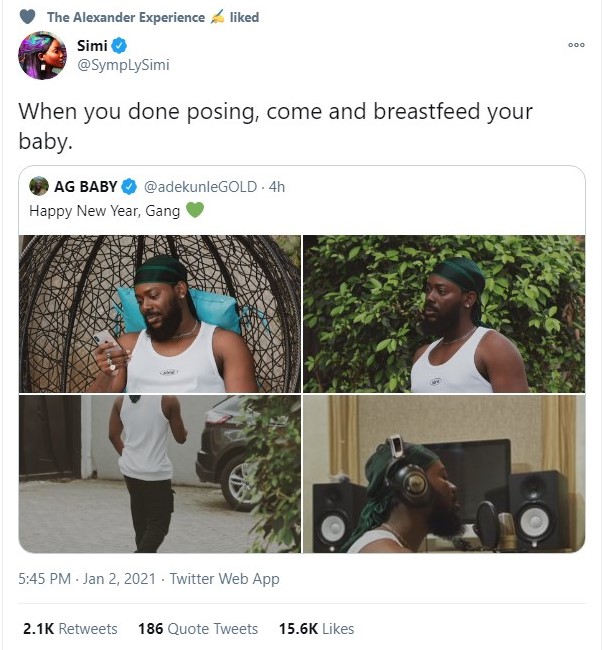The height and width of the screenshot is (650, 602).
Task: View the 2.1K Retweets list
Action: [x=70, y=629]
